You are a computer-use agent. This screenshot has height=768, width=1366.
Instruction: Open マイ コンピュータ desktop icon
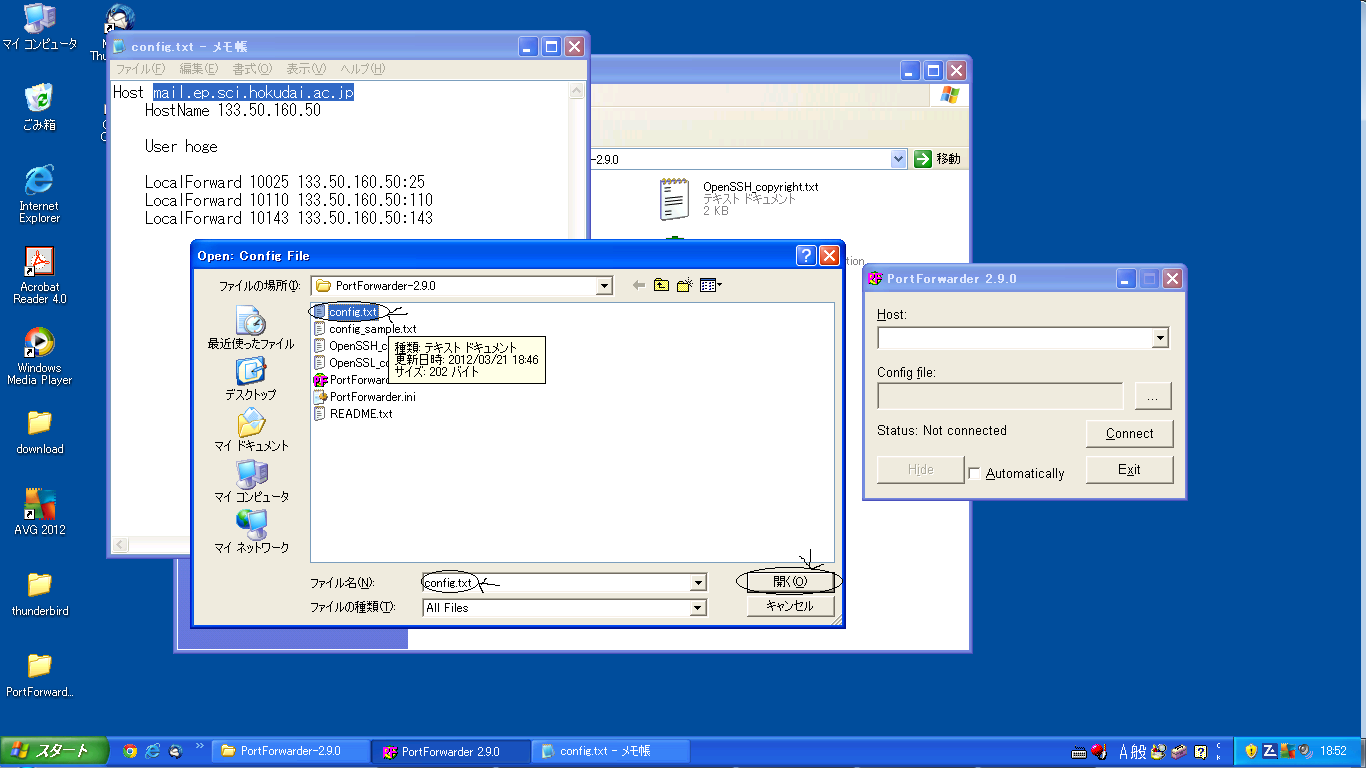(39, 28)
